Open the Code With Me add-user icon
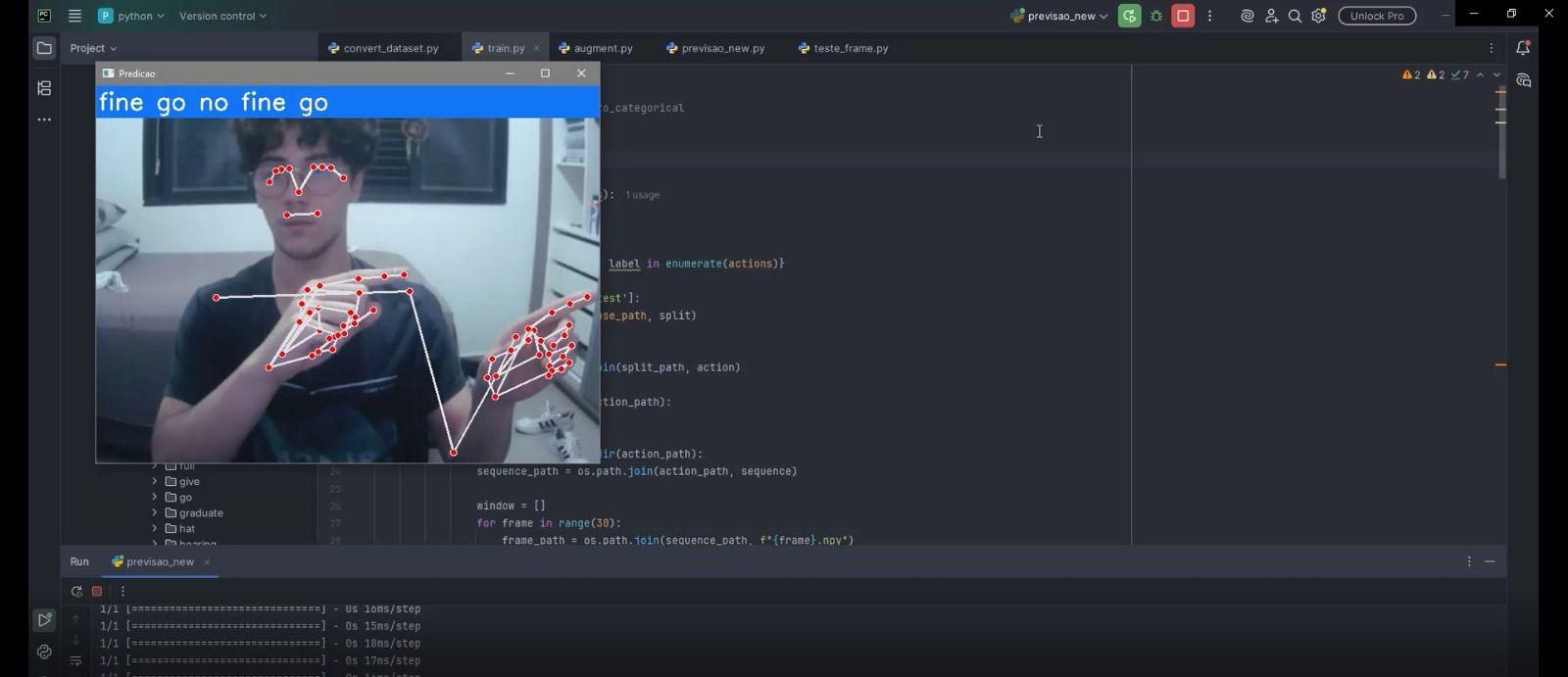This screenshot has height=677, width=1568. 1271,17
